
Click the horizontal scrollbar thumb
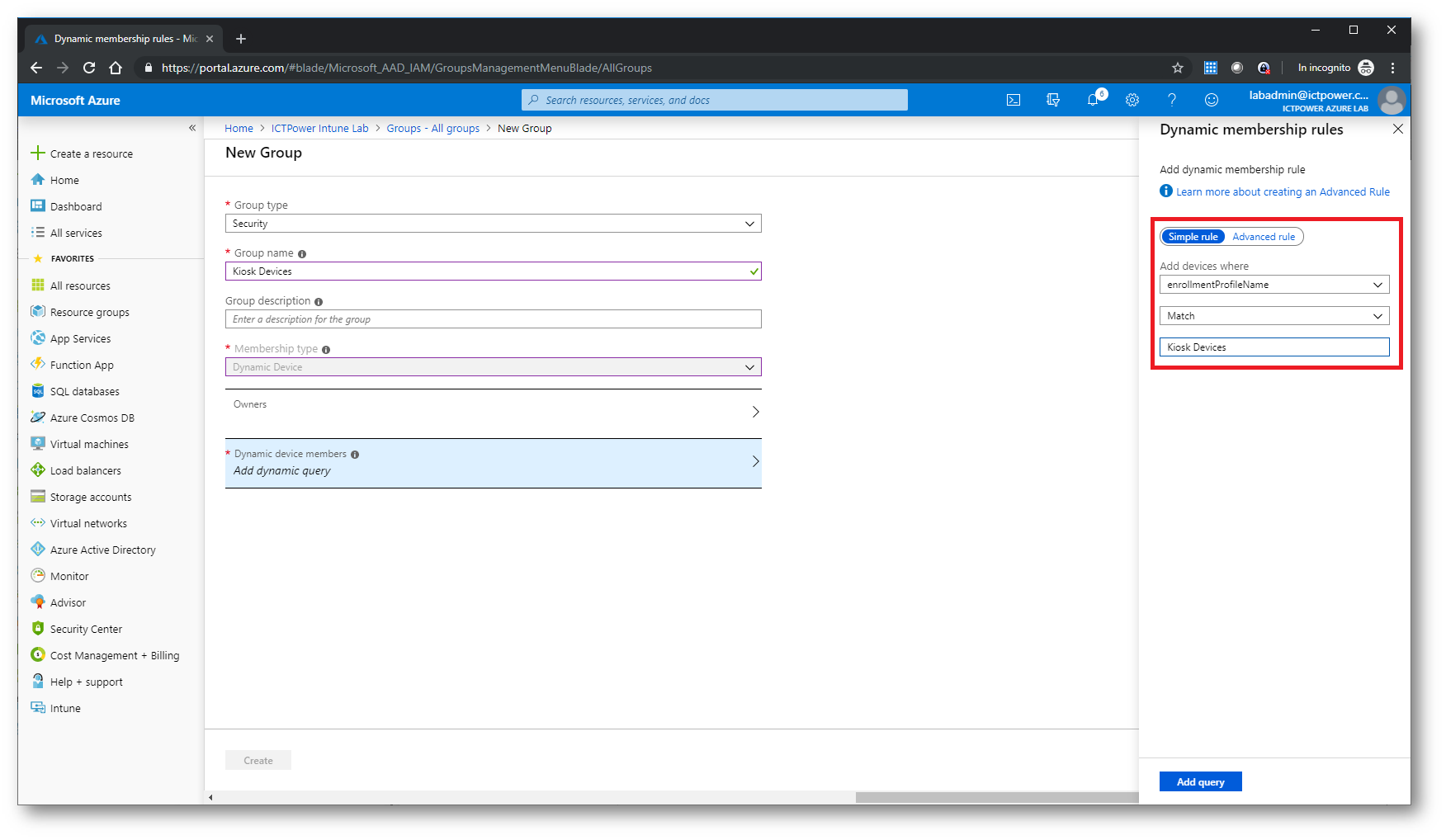[x=997, y=797]
